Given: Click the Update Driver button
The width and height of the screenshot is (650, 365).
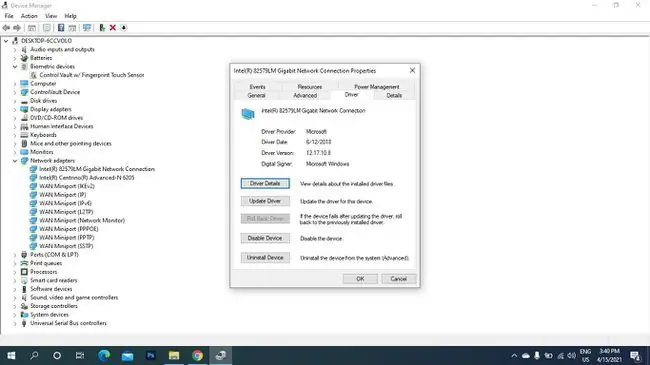Looking at the screenshot, I should tap(265, 201).
